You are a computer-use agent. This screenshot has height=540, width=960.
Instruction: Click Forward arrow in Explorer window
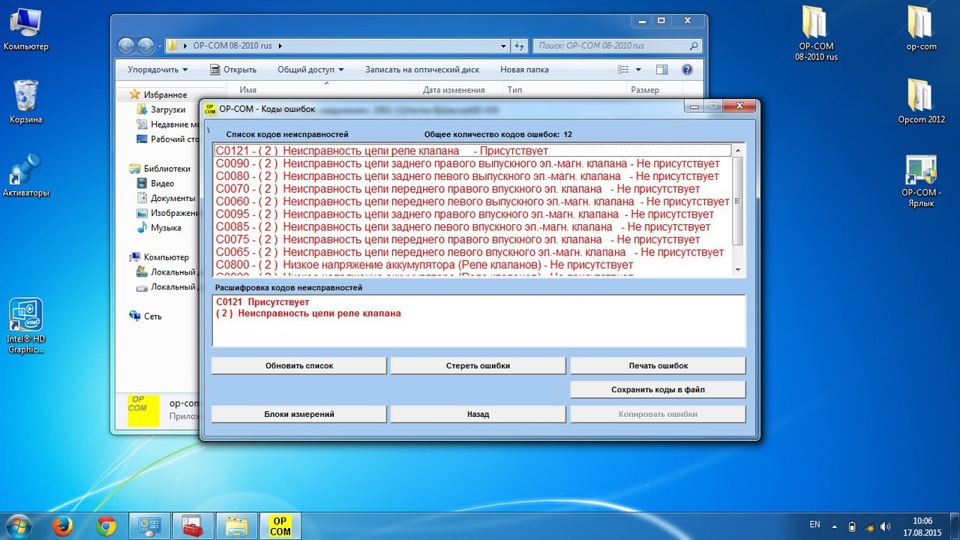146,45
